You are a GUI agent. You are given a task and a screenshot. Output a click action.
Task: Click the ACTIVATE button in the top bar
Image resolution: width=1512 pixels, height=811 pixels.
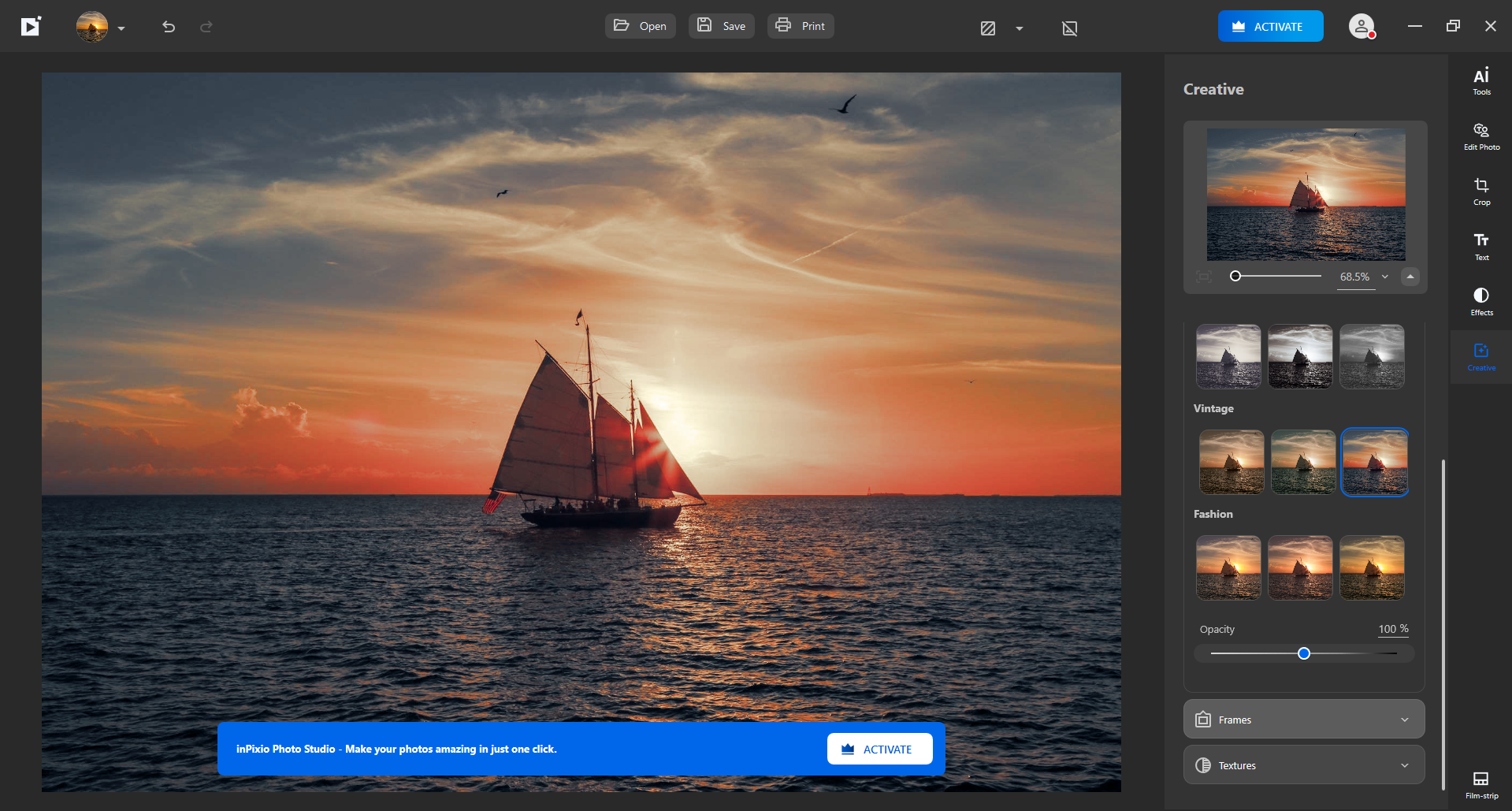1269,25
